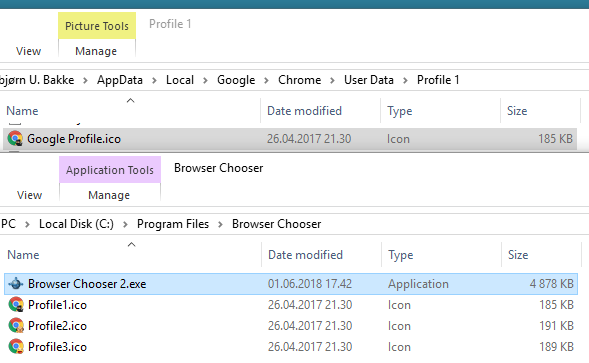Click date 01.06.2018 17.42

tap(310, 284)
